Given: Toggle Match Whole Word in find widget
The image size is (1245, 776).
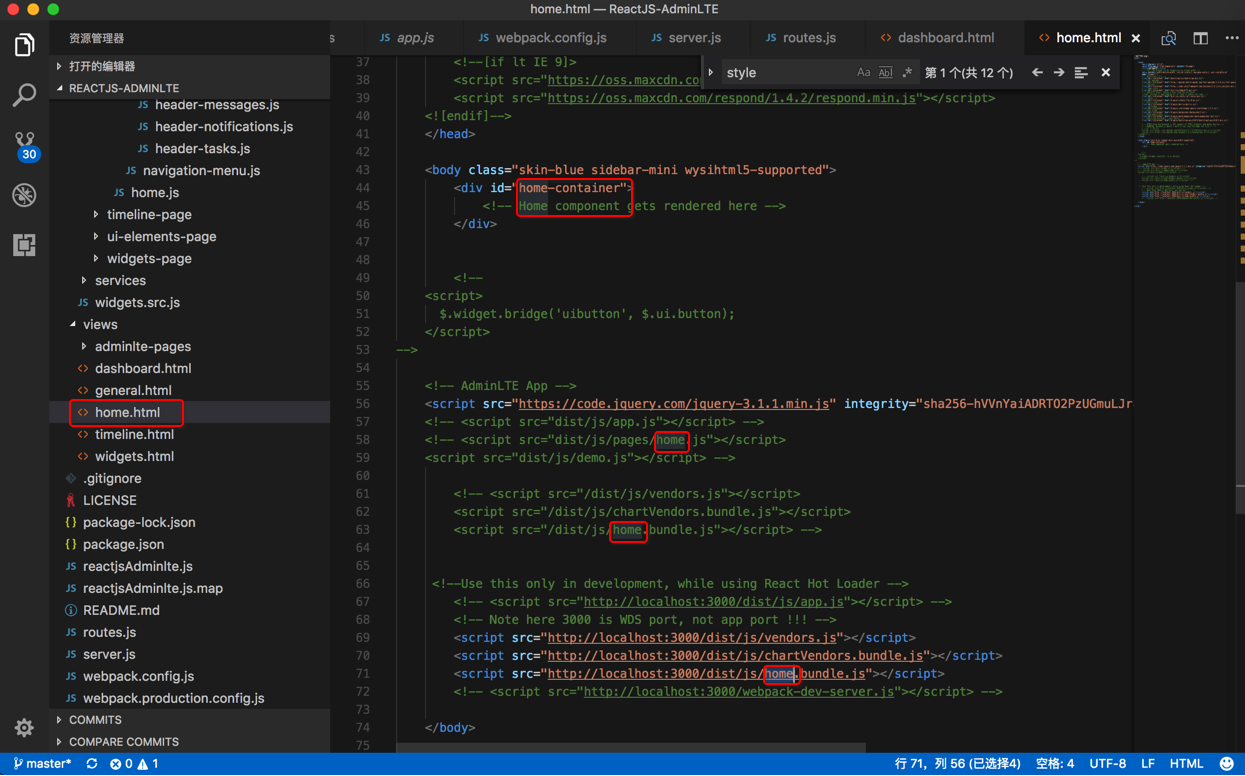Looking at the screenshot, I should (885, 73).
